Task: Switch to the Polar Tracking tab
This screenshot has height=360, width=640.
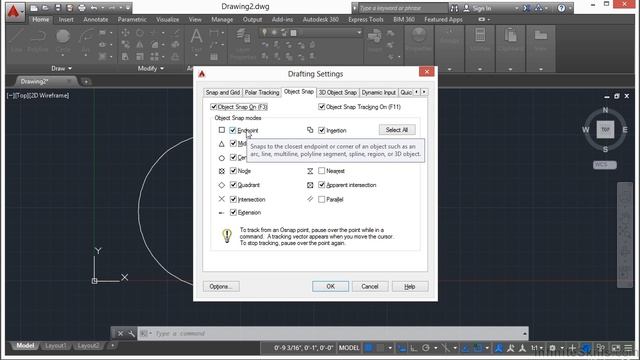Action: (262, 93)
